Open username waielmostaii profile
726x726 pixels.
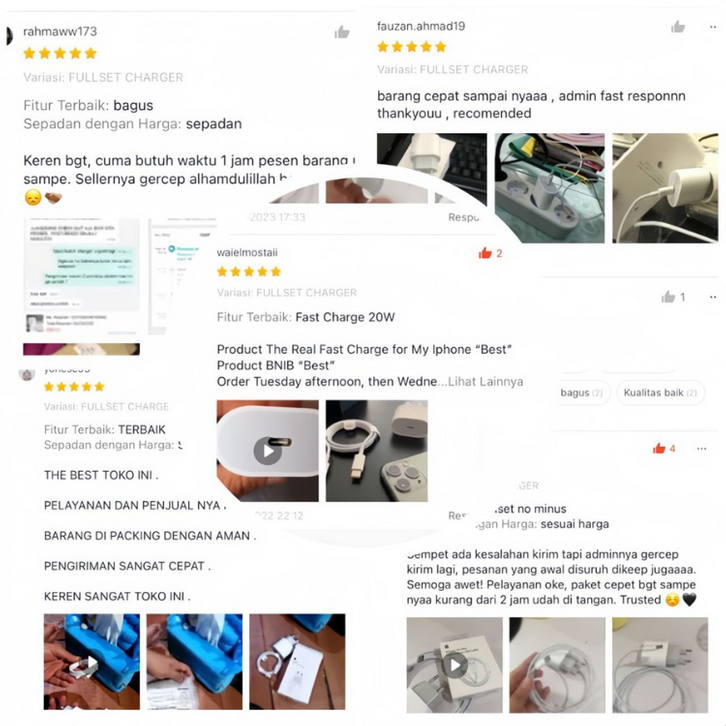pyautogui.click(x=247, y=252)
